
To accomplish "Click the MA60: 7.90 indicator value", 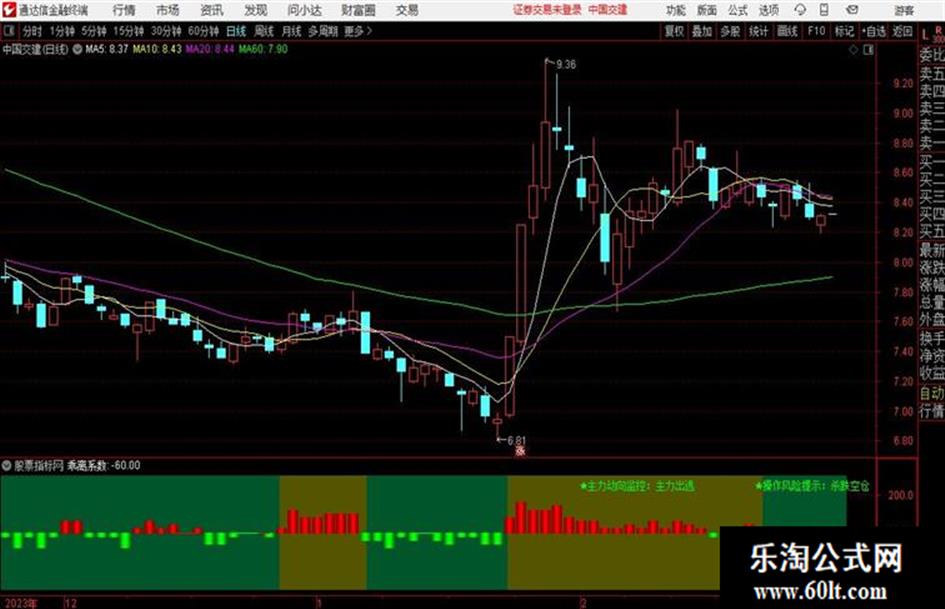I will (x=263, y=49).
